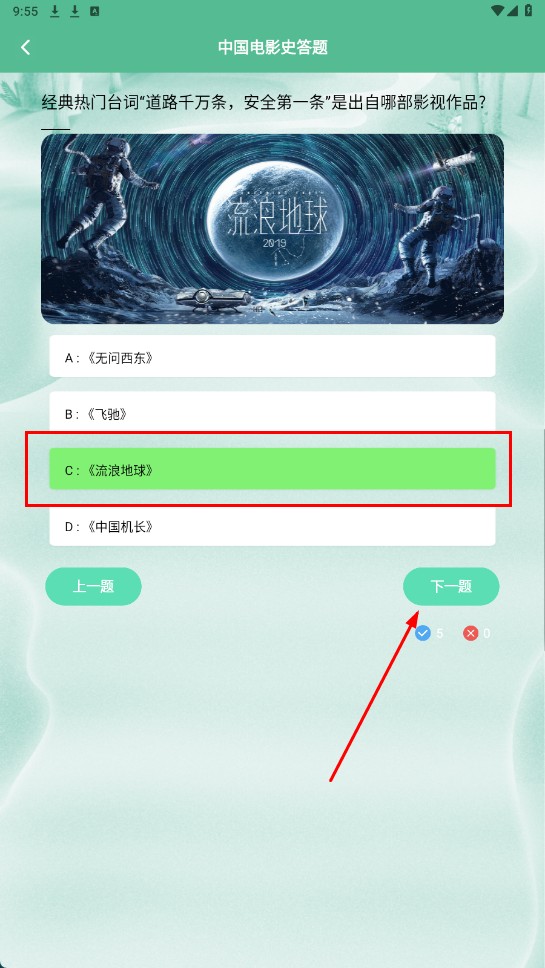Tap the 流浪地球 movie poster image
Viewport: 545px width, 968px height.
pos(272,229)
